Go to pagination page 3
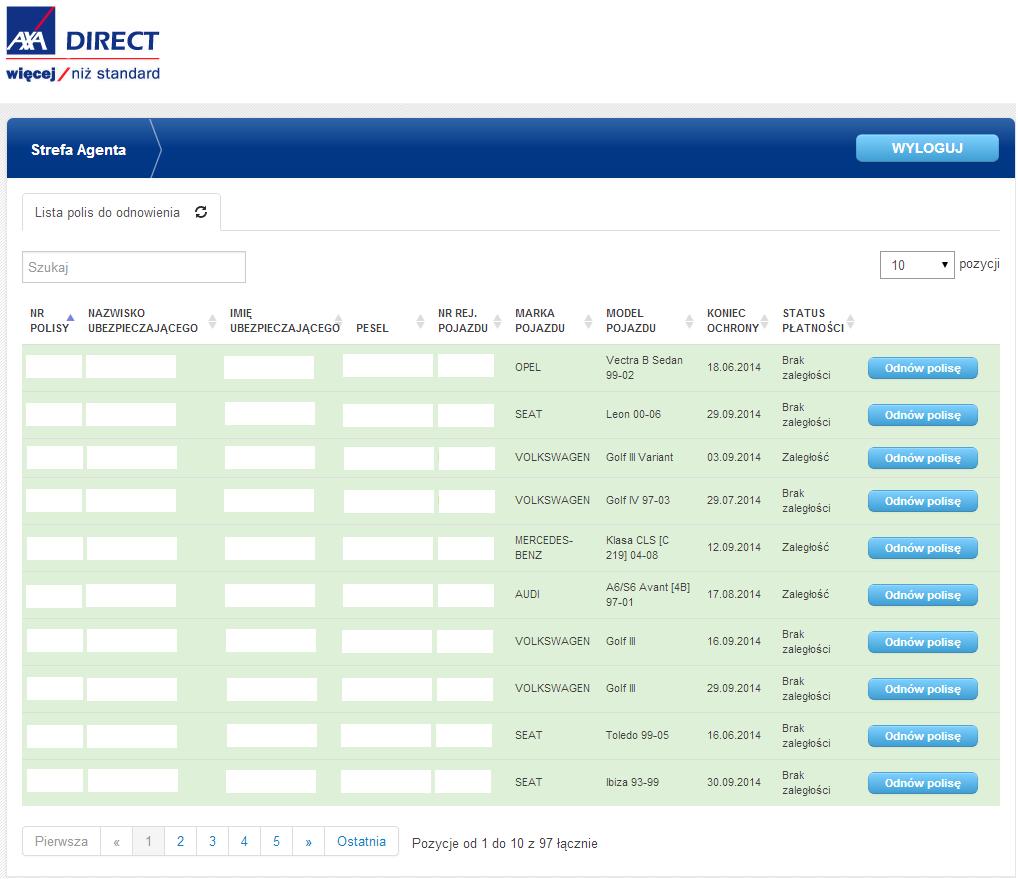Image resolution: width=1018 pixels, height=879 pixels. tap(212, 841)
